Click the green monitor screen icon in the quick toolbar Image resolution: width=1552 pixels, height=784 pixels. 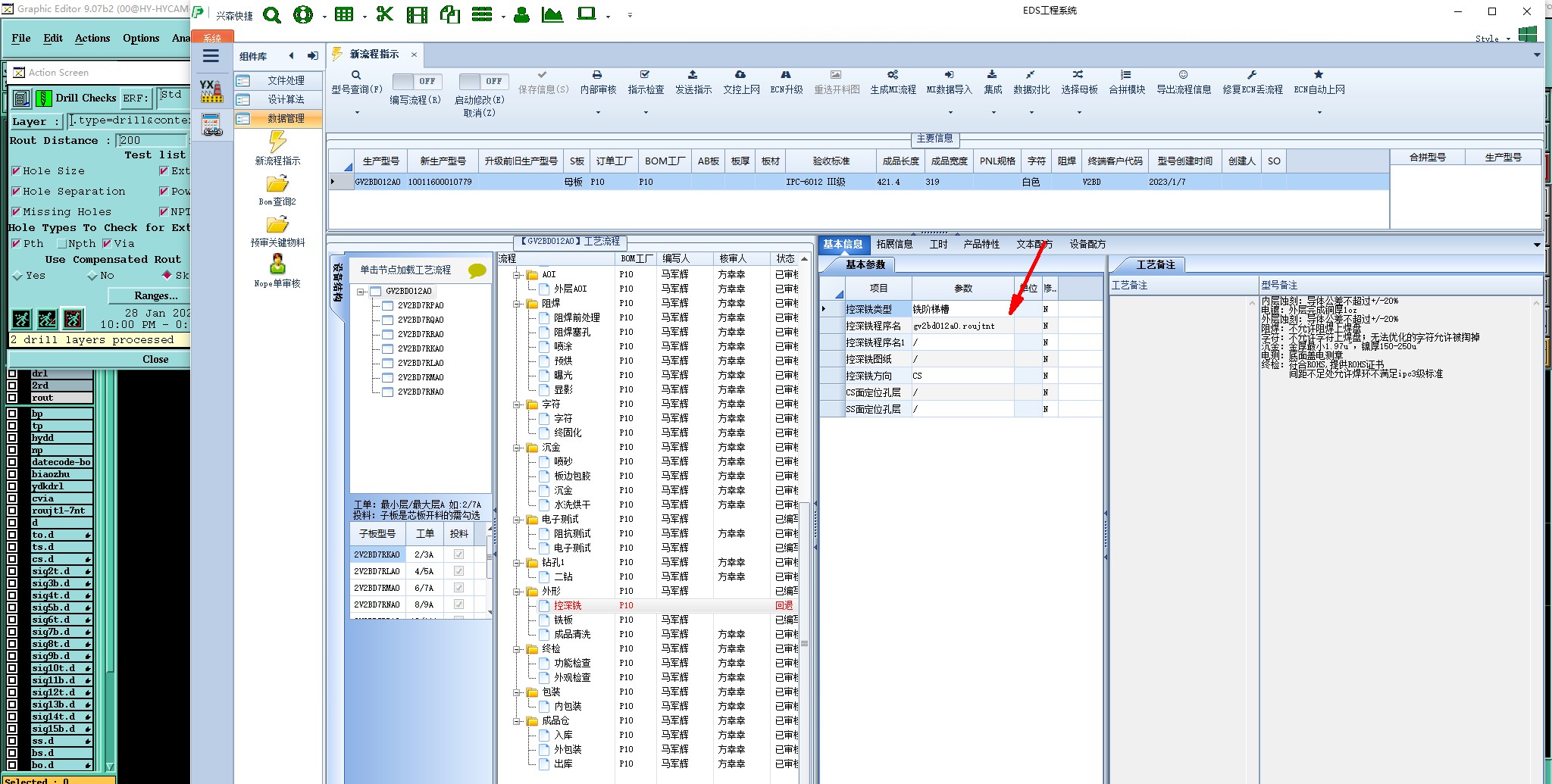[587, 14]
